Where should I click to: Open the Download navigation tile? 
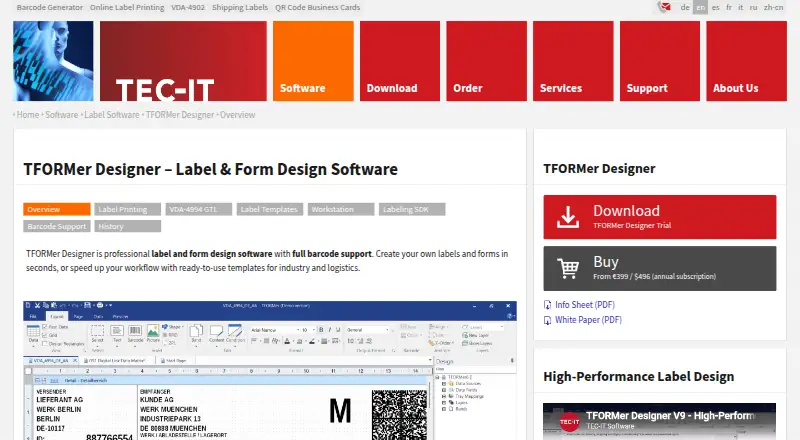coord(400,61)
